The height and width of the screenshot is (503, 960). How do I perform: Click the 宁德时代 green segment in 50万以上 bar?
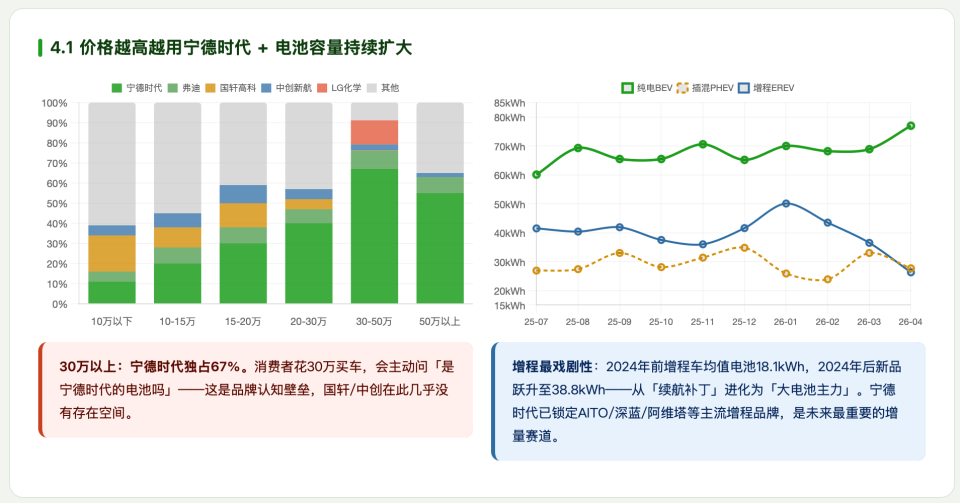(x=440, y=248)
